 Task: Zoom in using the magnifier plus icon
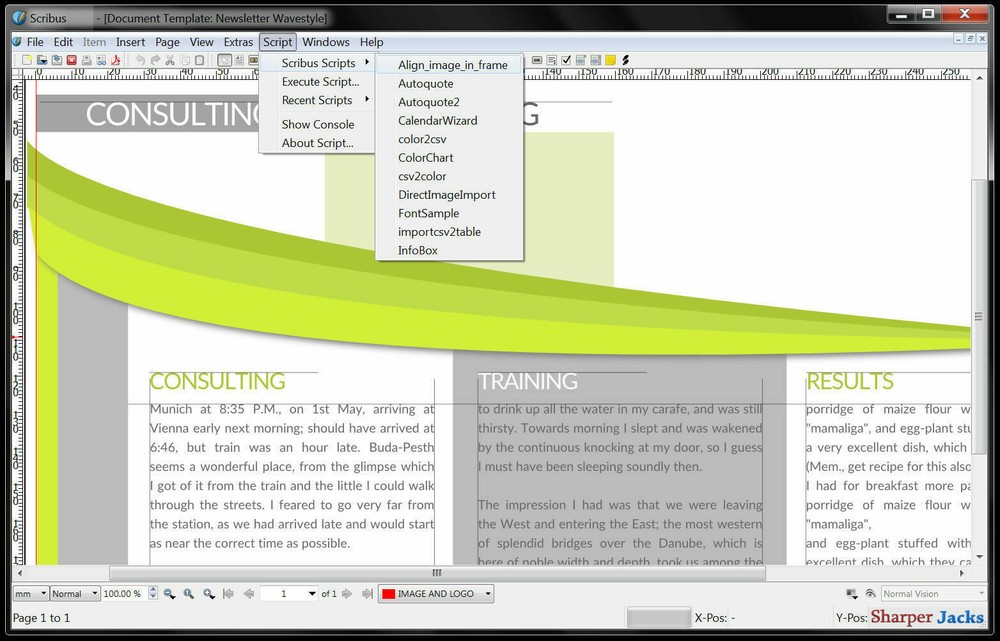[x=206, y=592]
